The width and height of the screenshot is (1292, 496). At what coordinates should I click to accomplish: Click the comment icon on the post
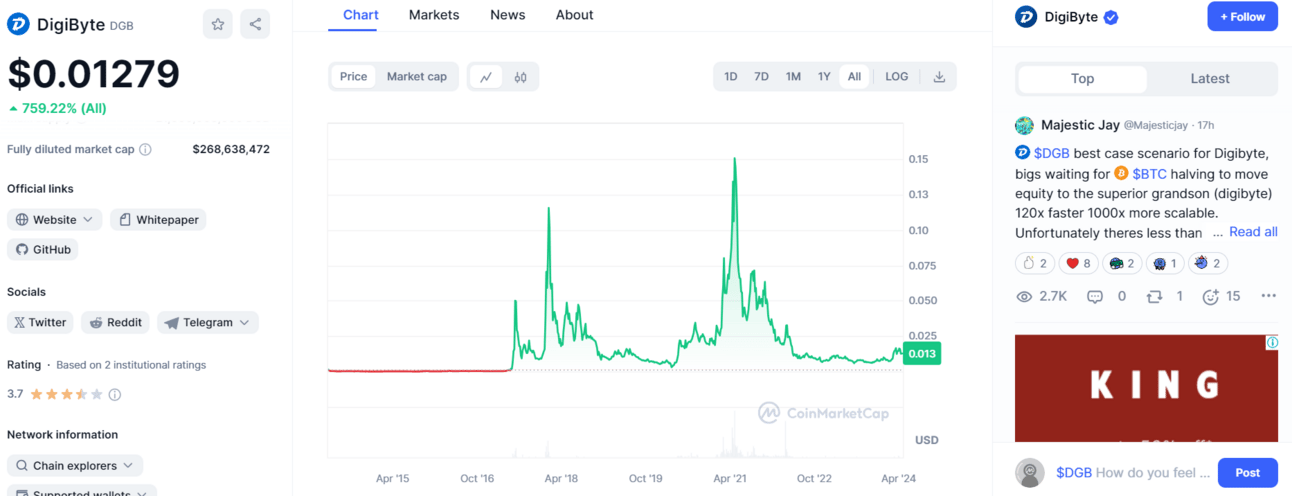point(1095,296)
